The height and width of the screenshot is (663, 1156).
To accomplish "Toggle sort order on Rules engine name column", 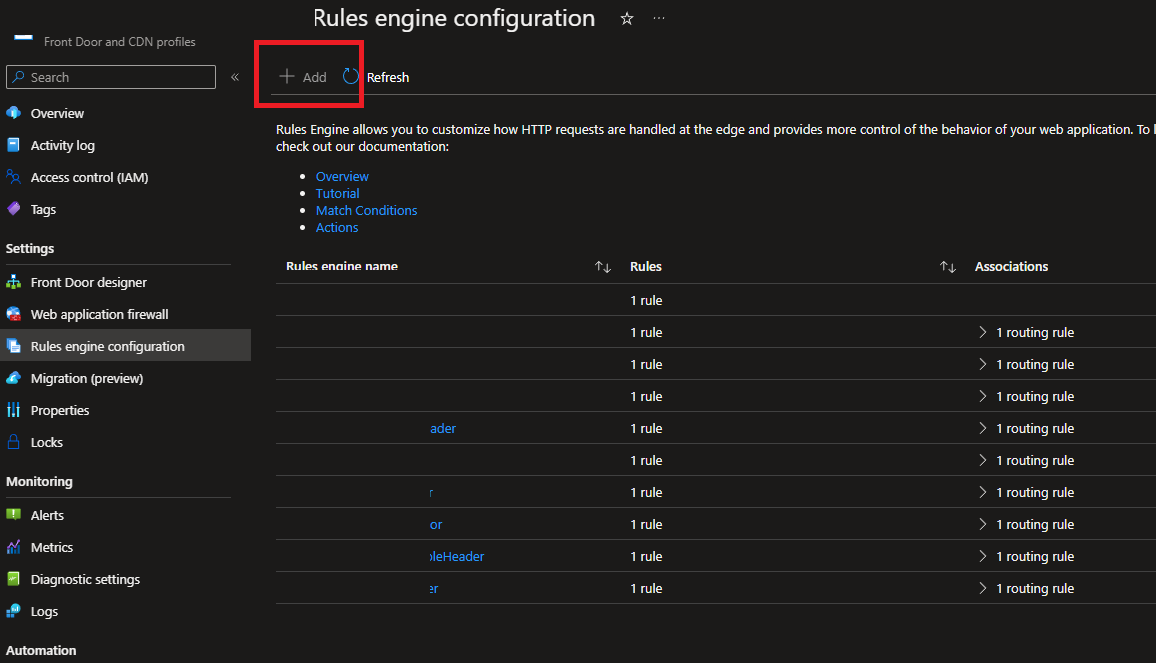I will tap(603, 266).
